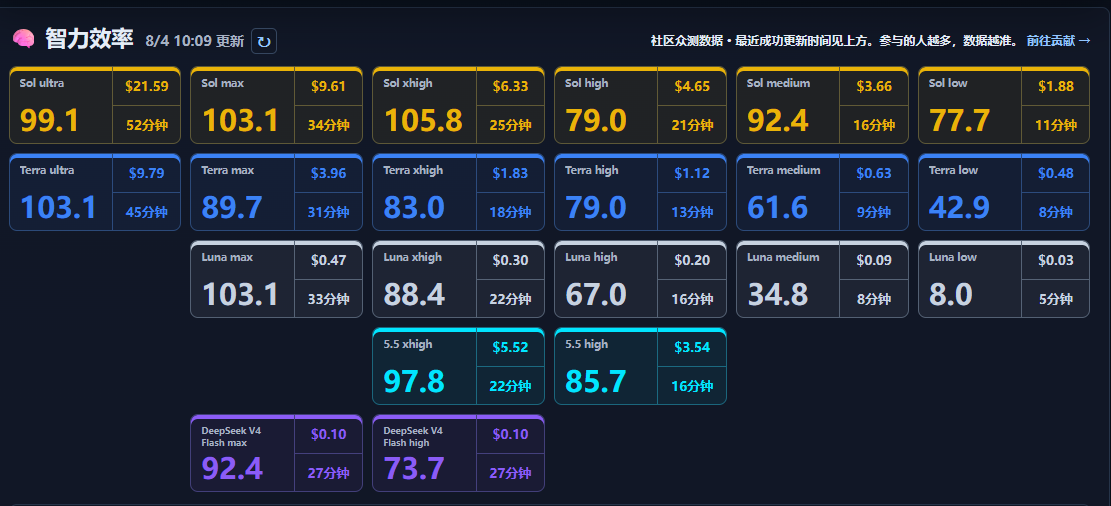
Task: Open the 前往贡献 link
Action: point(1059,41)
